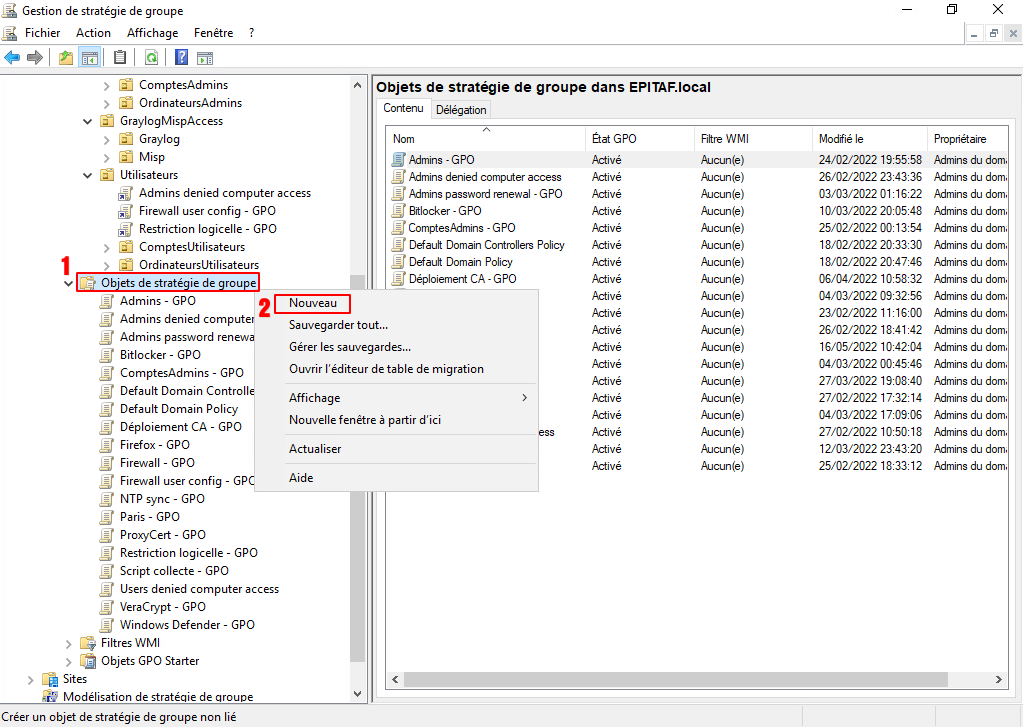Screen dimensions: 1023x727
Task: Open Help with the blue question-mark icon
Action: (x=182, y=57)
